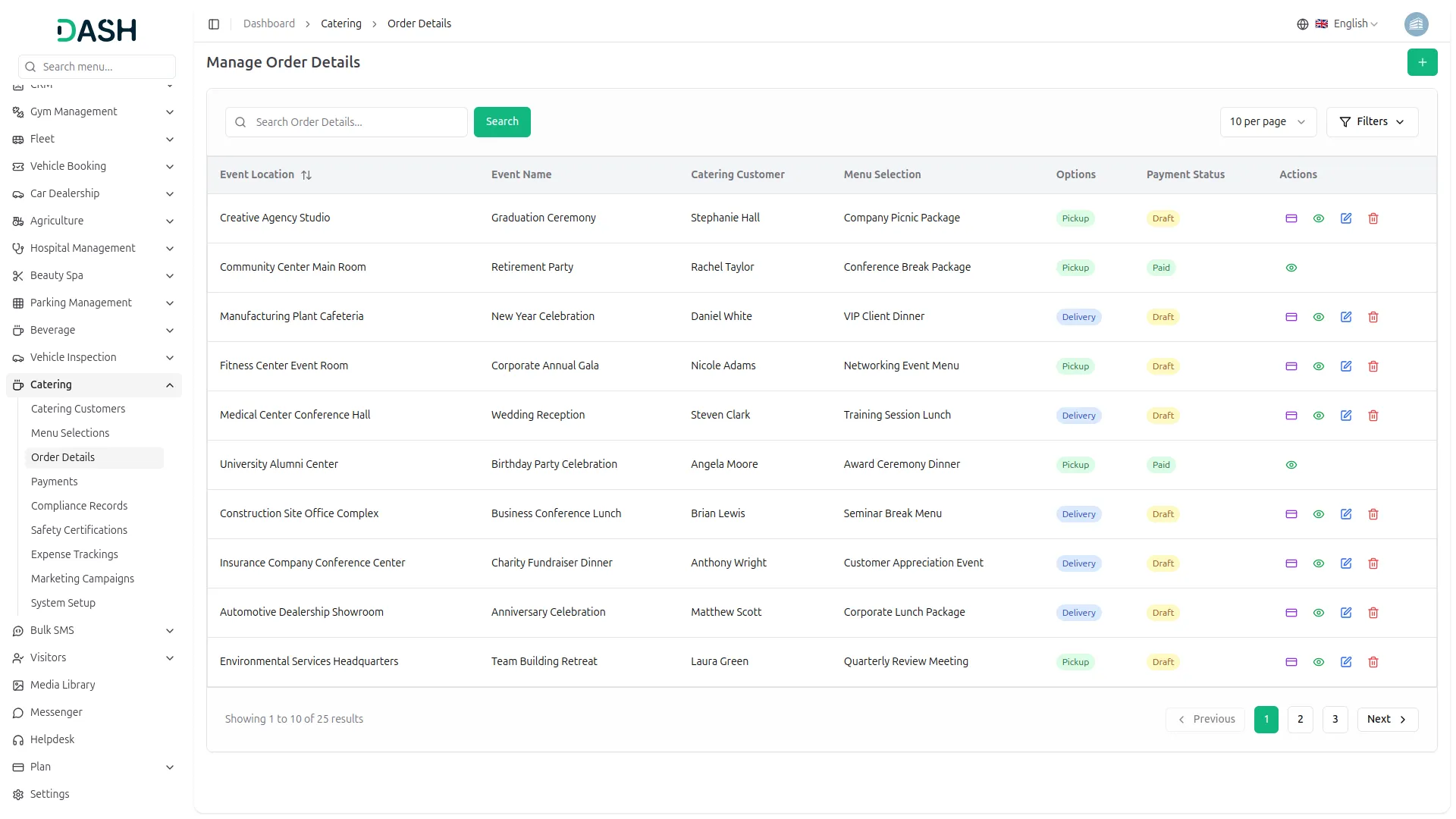Image resolution: width=1456 pixels, height=819 pixels.
Task: Toggle the sidebar collapse icon
Action: [x=214, y=24]
